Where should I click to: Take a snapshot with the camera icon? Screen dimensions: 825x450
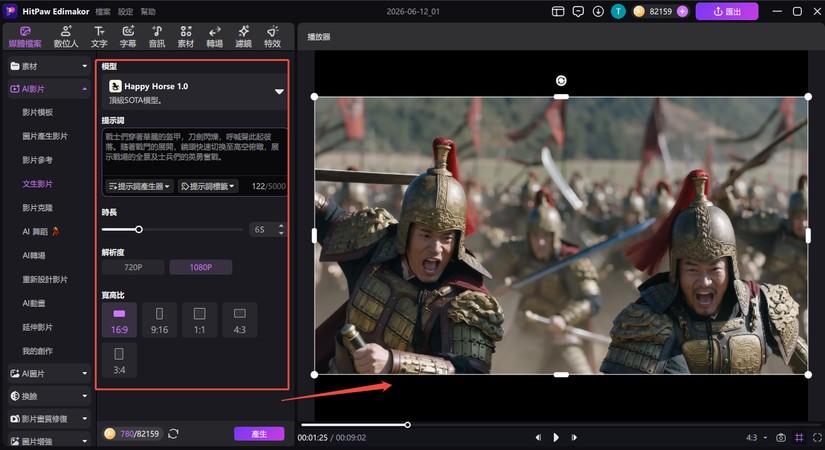(781, 437)
